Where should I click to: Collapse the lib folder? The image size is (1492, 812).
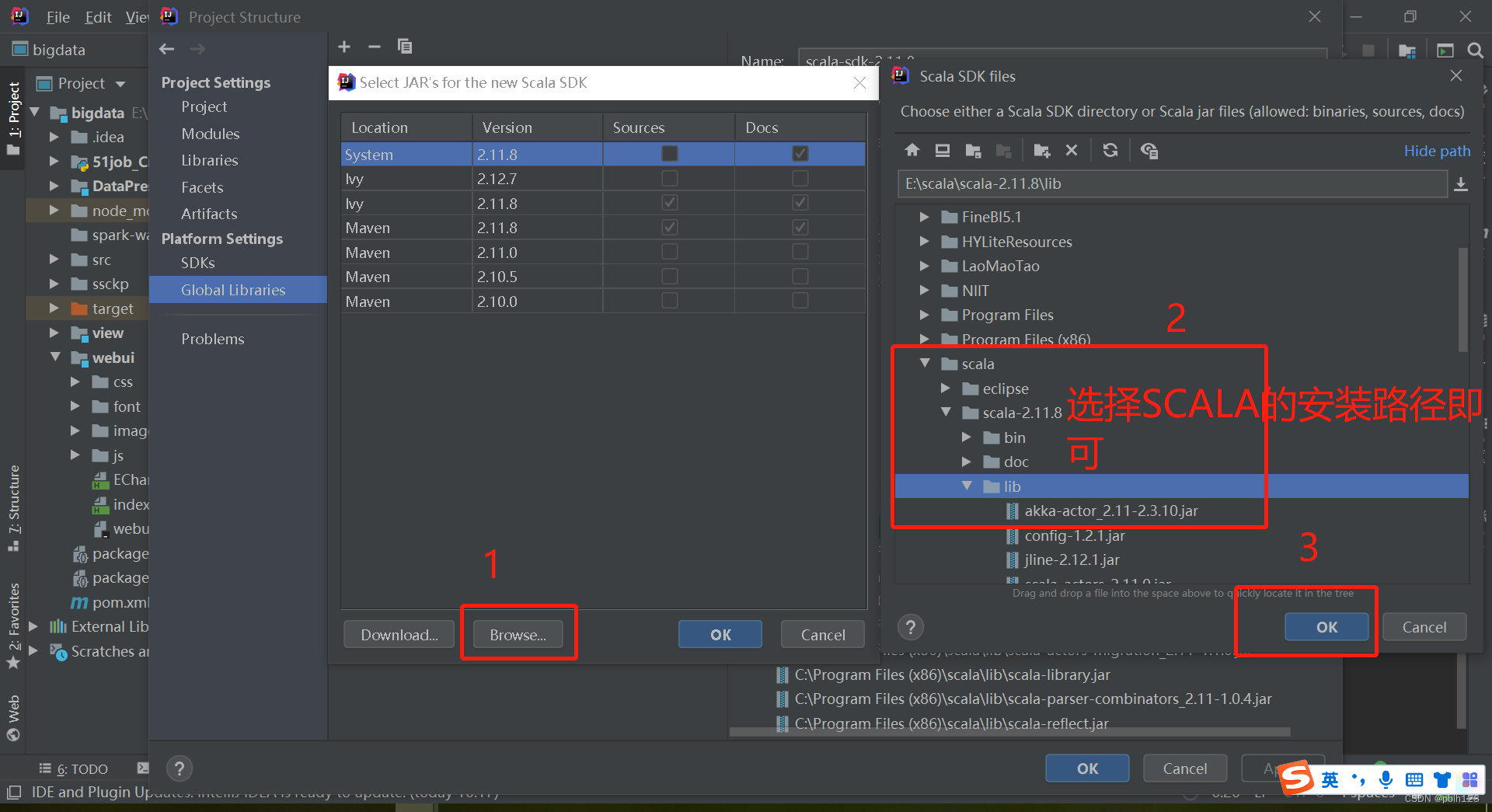(967, 486)
